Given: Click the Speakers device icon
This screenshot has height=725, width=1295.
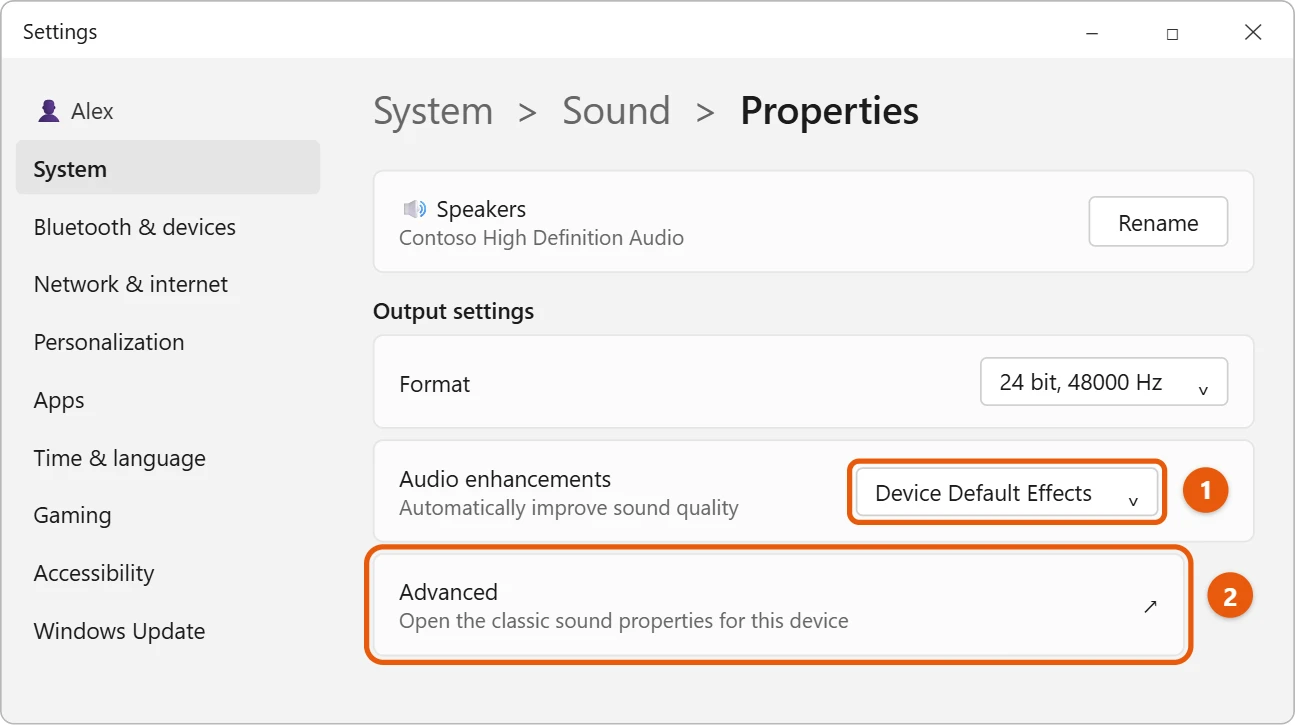Looking at the screenshot, I should click(414, 209).
